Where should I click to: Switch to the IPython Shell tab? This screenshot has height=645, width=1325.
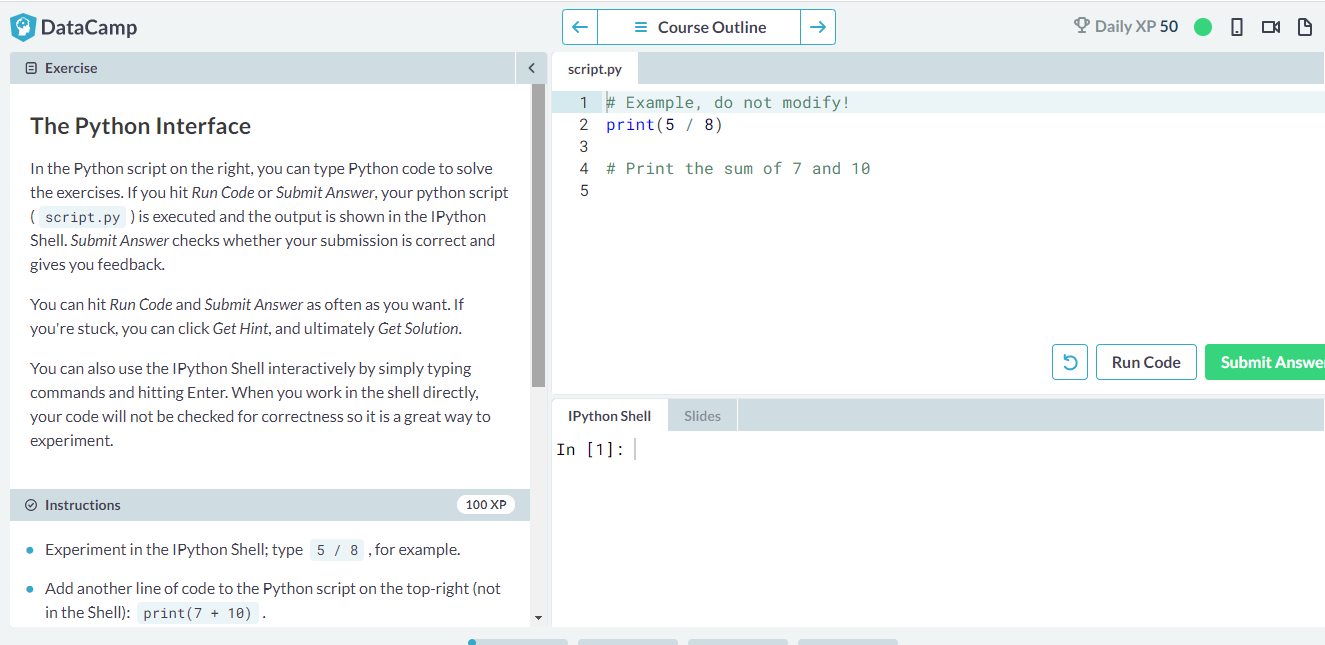[x=609, y=416]
